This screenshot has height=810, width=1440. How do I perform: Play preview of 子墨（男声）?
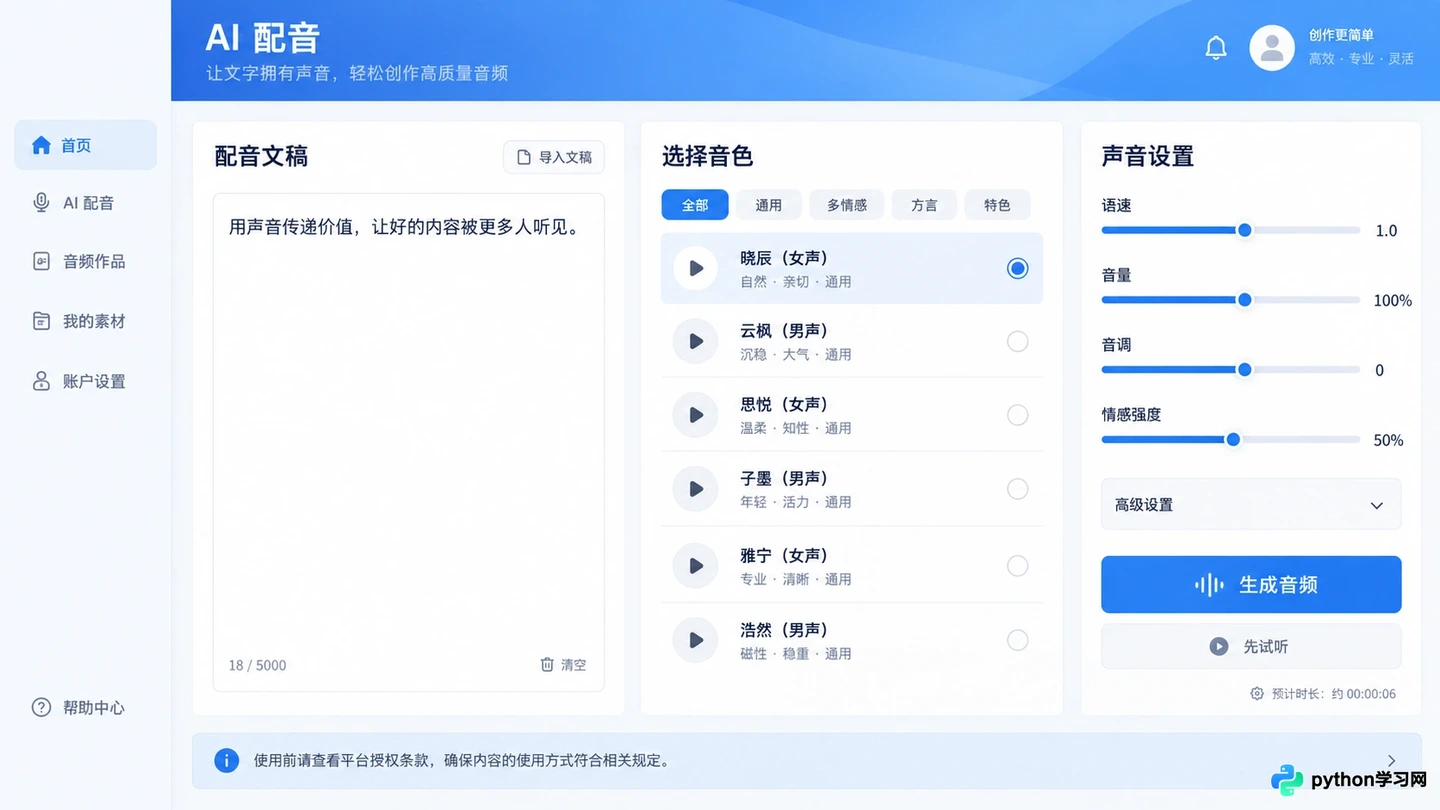(695, 489)
